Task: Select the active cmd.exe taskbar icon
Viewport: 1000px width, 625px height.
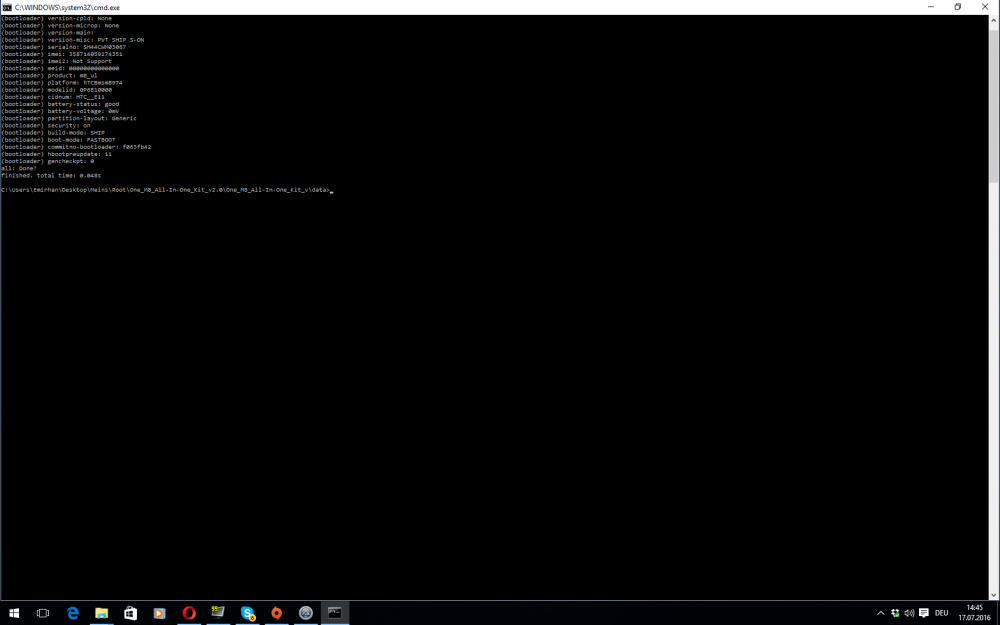Action: pyautogui.click(x=334, y=613)
